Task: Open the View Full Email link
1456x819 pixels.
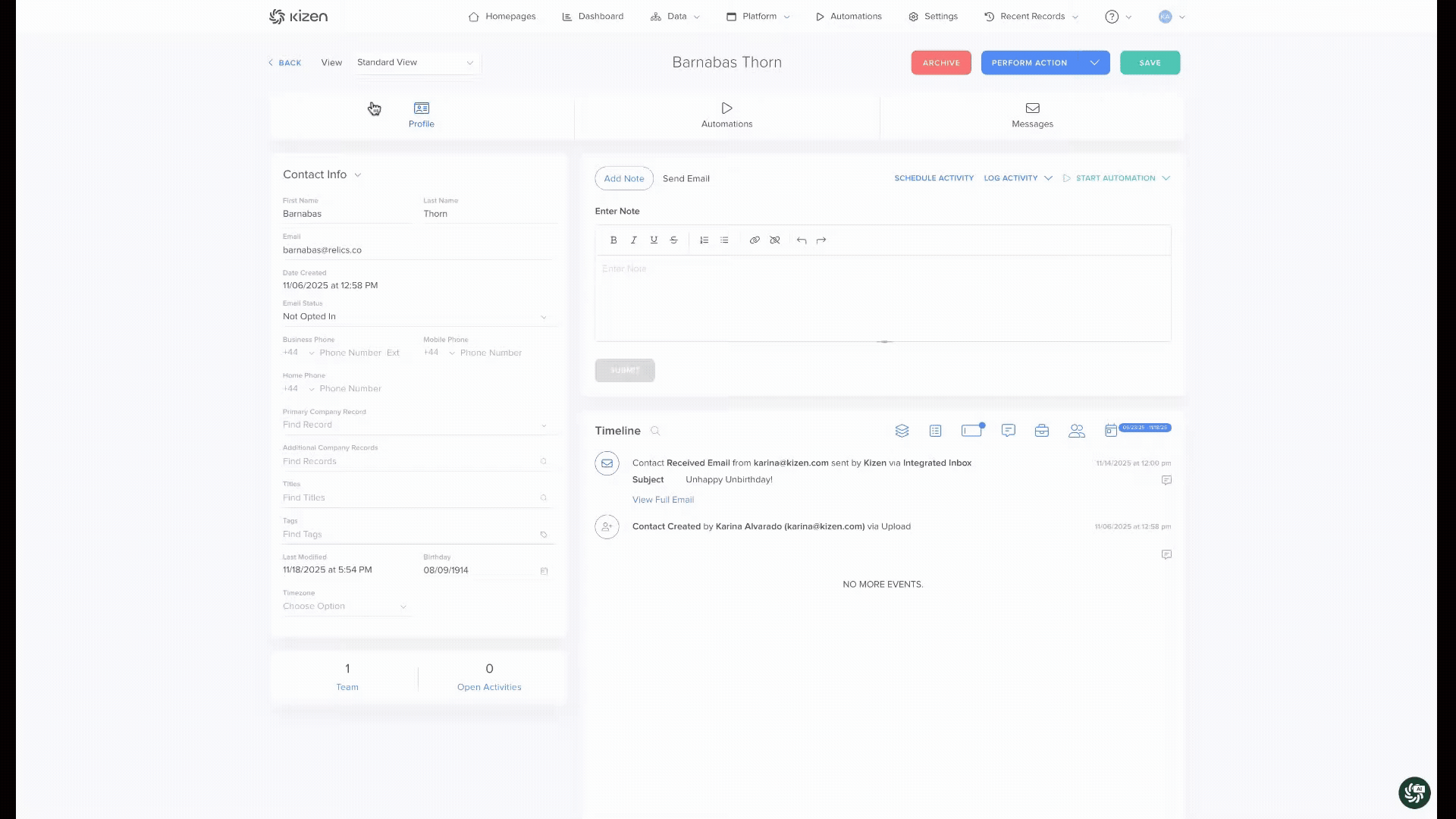Action: (x=663, y=500)
